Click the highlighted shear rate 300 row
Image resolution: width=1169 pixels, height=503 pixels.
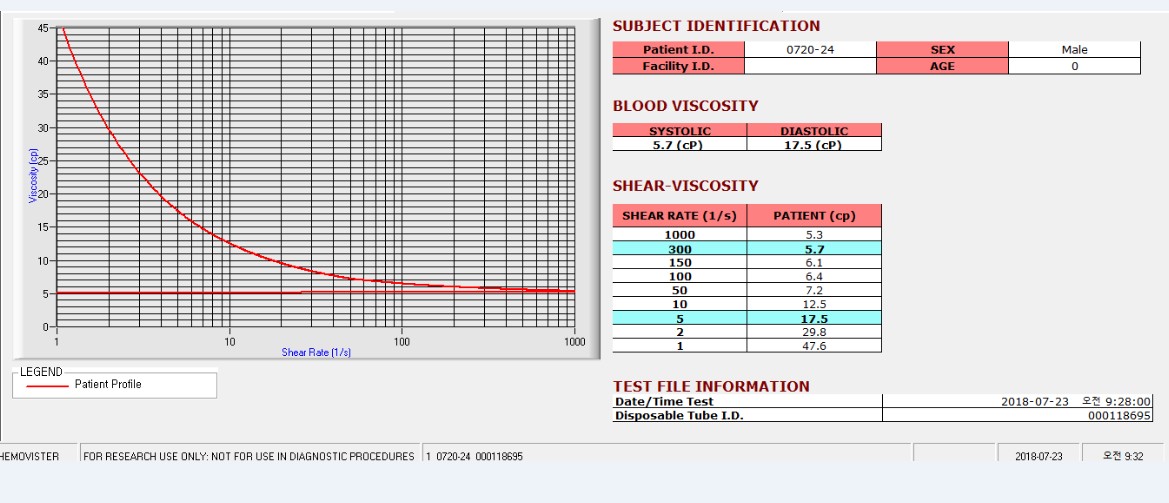tap(747, 249)
